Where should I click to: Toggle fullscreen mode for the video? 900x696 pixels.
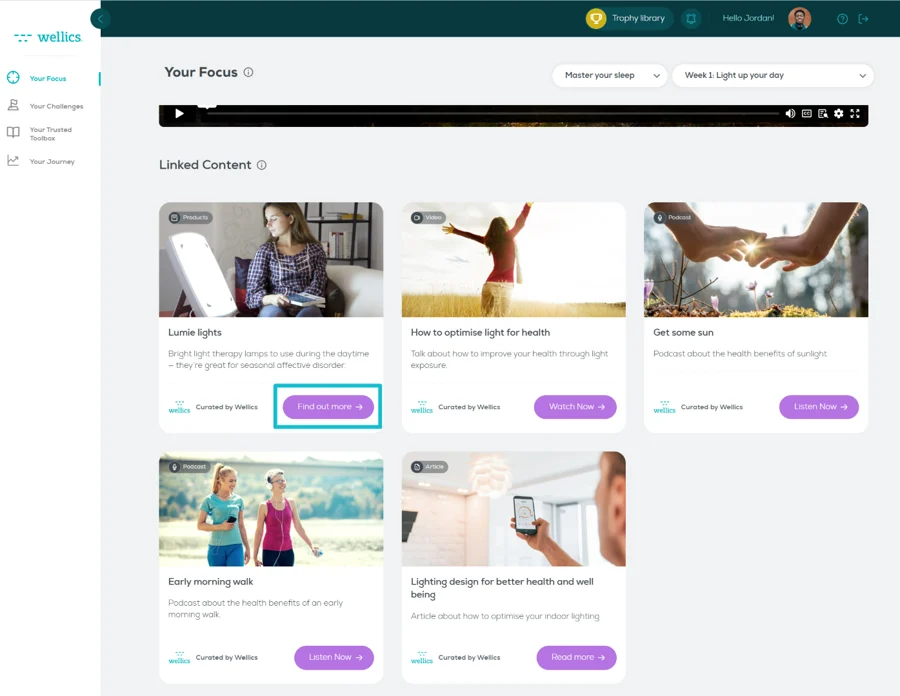point(855,113)
